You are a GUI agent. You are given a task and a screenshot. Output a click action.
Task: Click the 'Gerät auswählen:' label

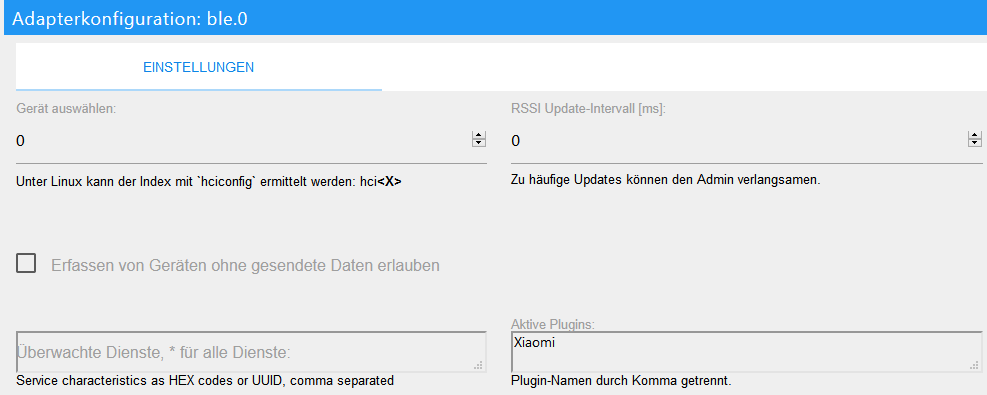point(67,108)
